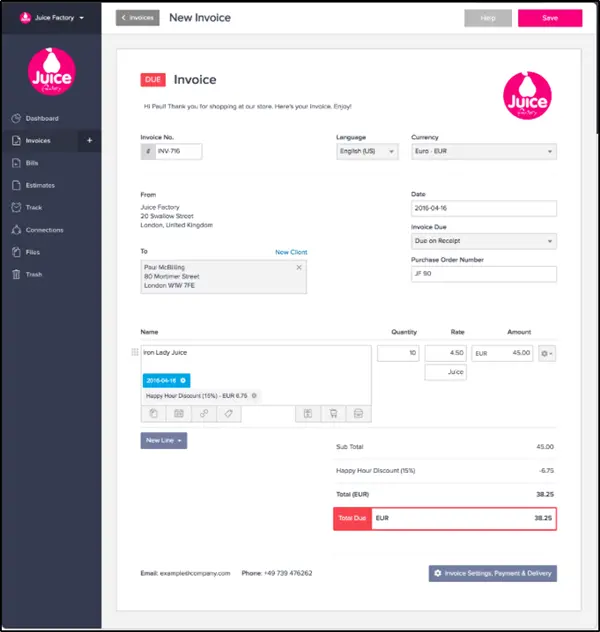Remove the 2016-04-16 date tag
Screen dimensions: 600x632
coord(183,380)
